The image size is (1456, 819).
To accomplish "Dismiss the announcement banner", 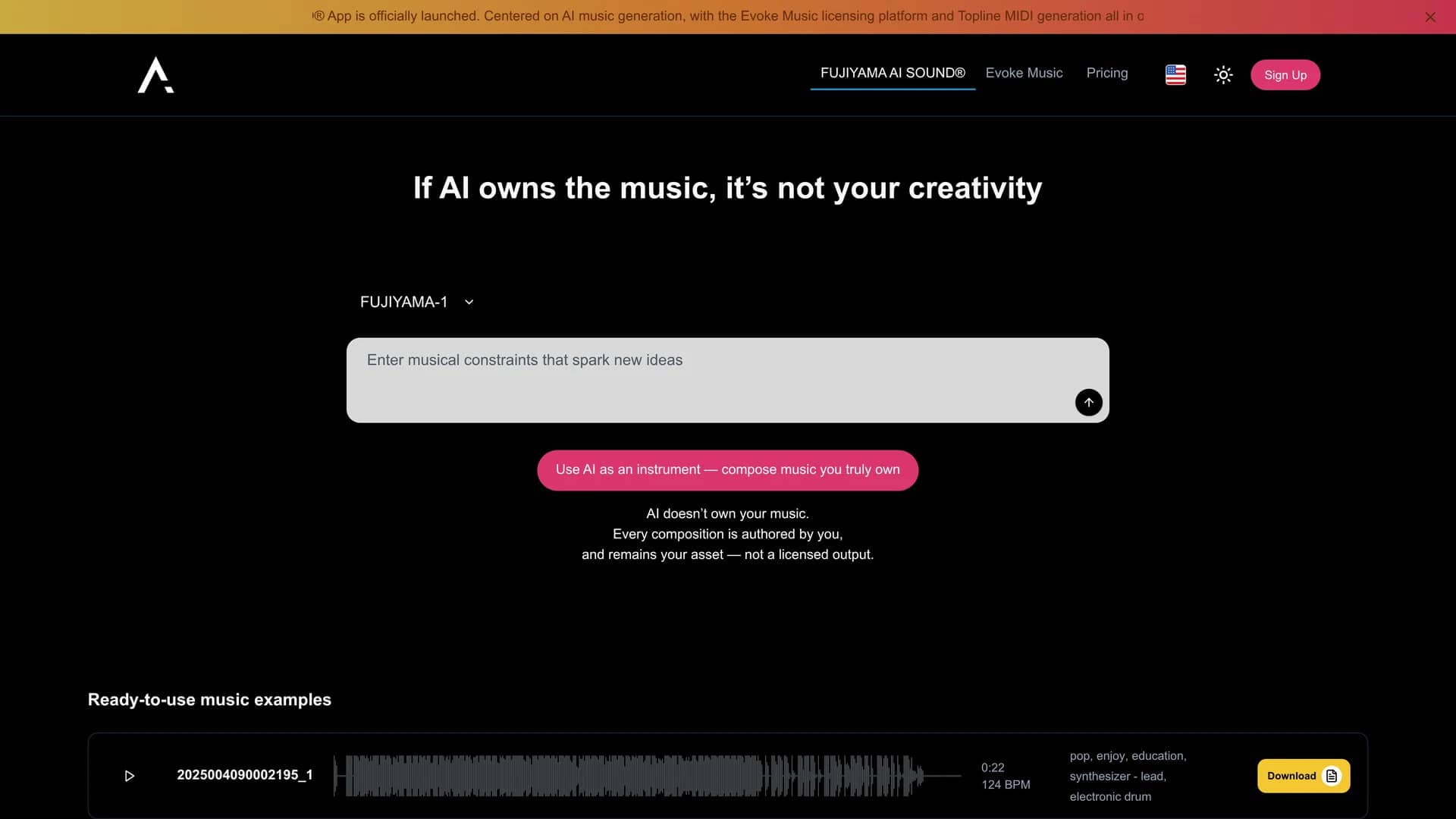I will 1430,17.
